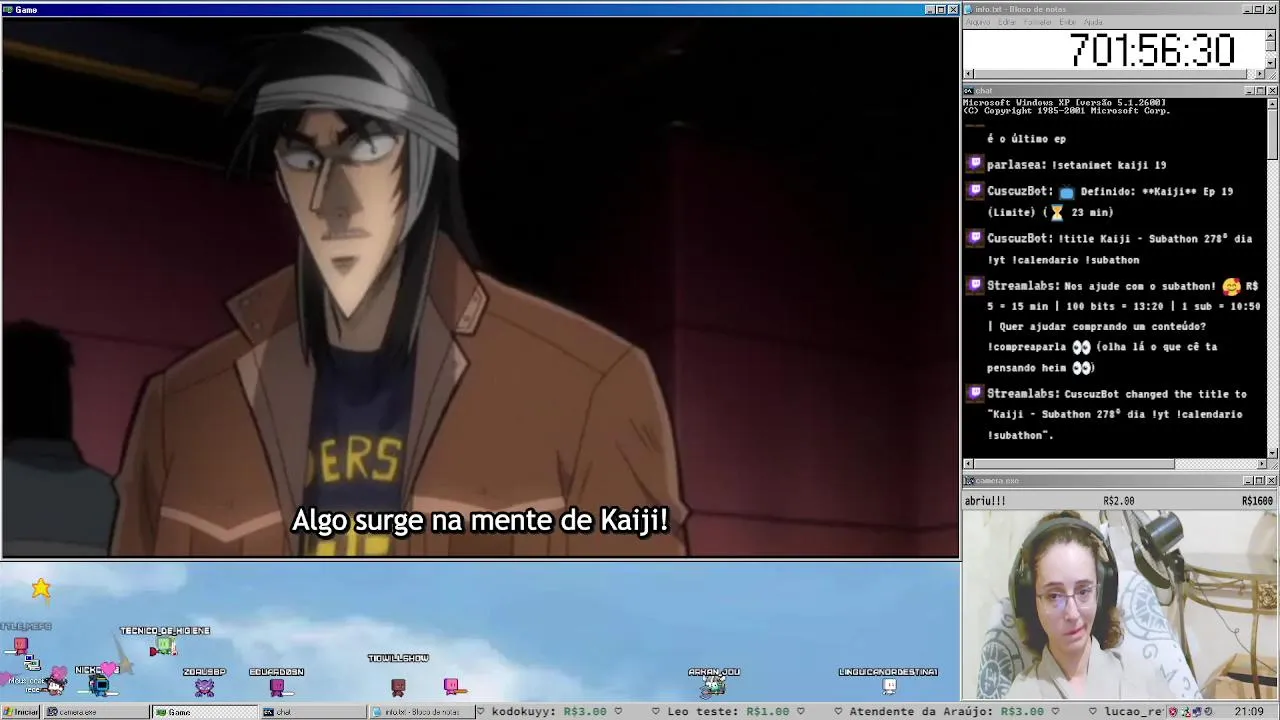
Task: Click scroll up arrow in Notepad window
Action: click(1270, 35)
